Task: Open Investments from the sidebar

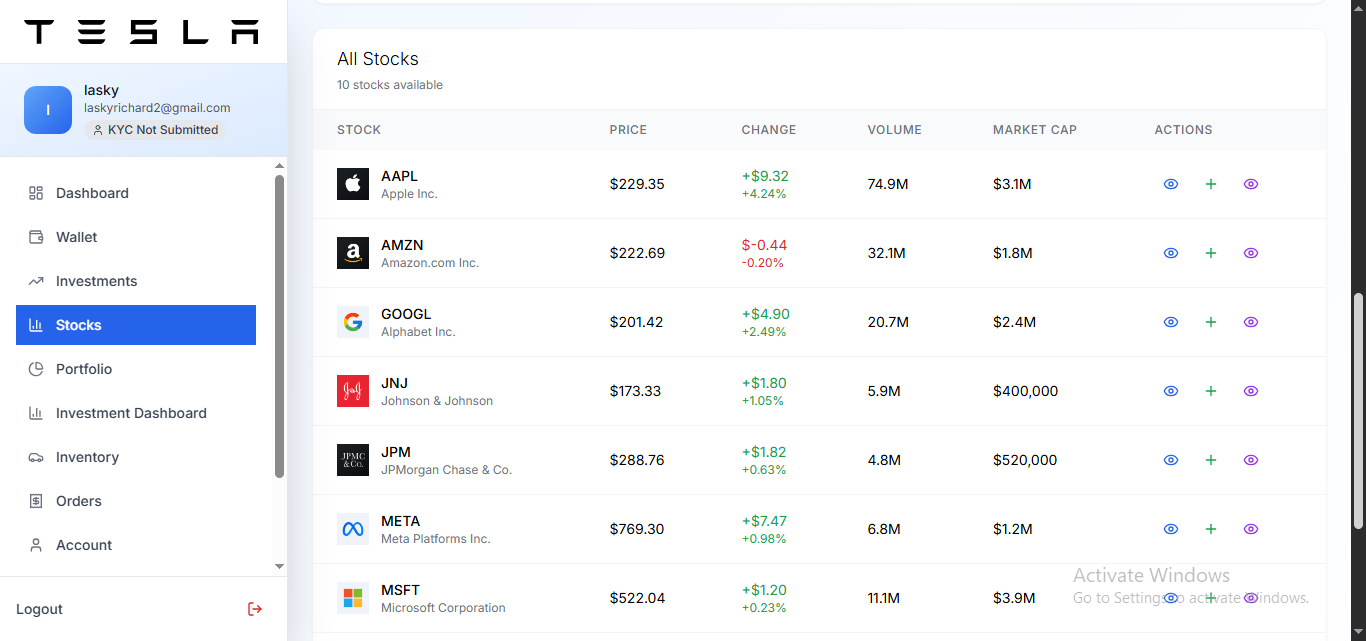Action: (x=136, y=281)
